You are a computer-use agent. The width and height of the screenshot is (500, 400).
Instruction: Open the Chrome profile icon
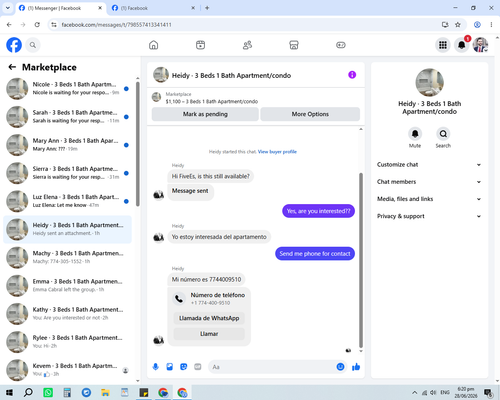point(477,25)
